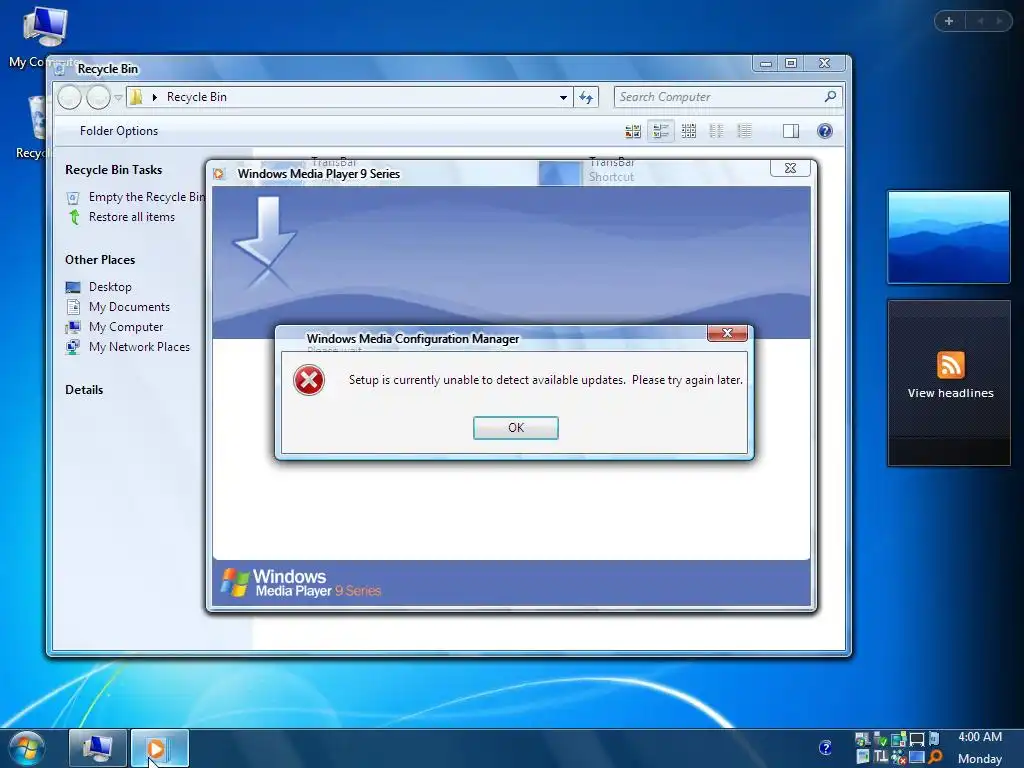Click View headlines in the feed gadget
This screenshot has width=1024, height=768.
click(950, 393)
